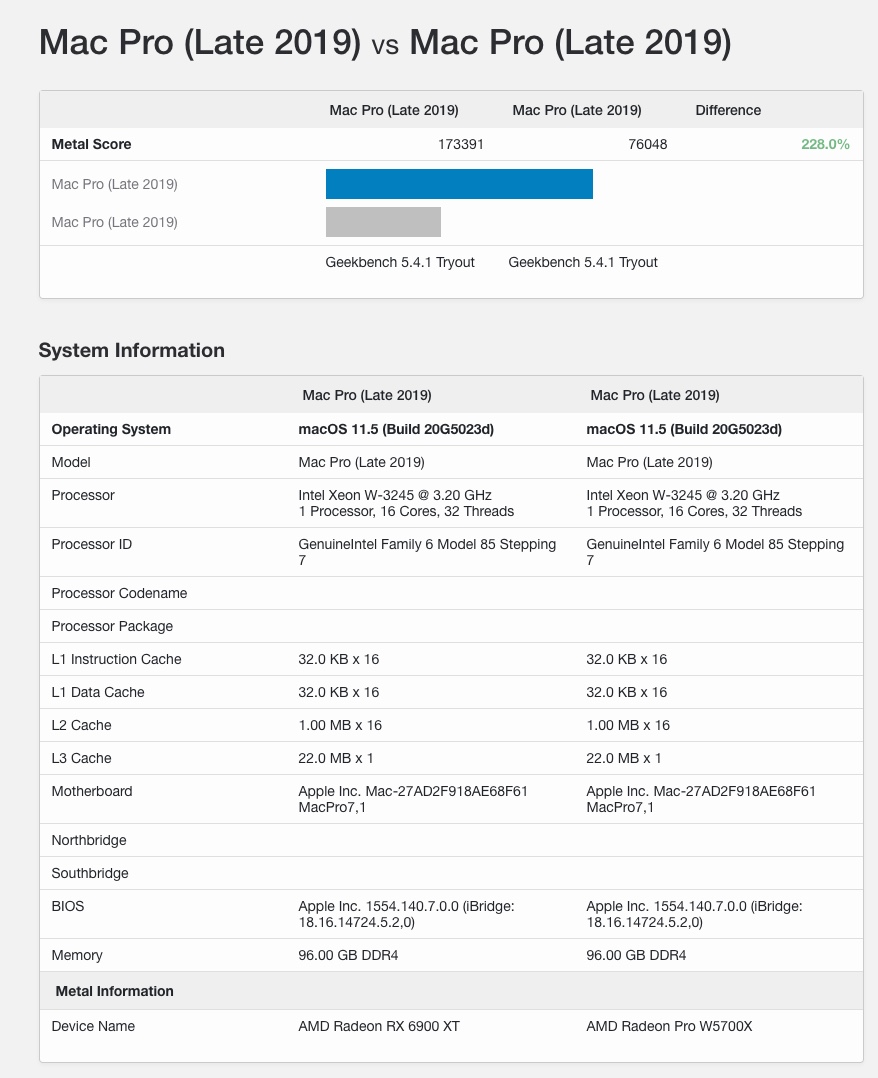Screen dimensions: 878x1078
Task: Click the Northbridge row label
Action: [88, 840]
